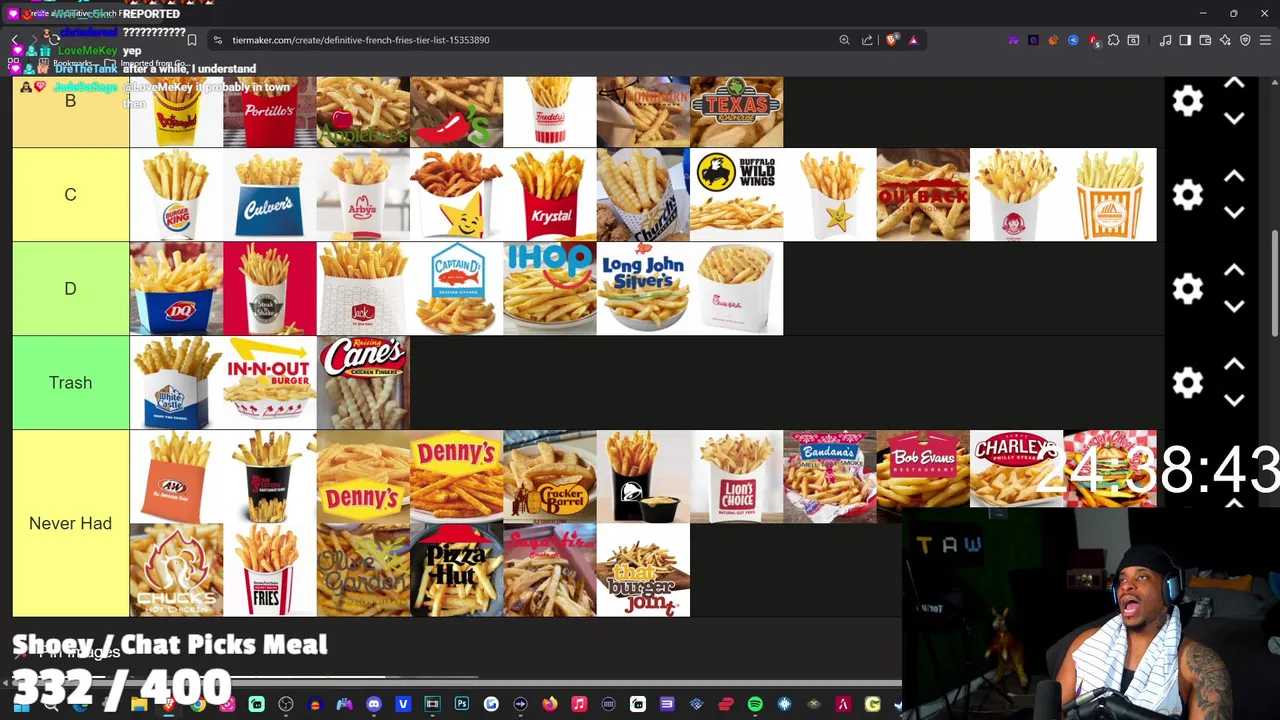Select the Arby's fries image
The width and height of the screenshot is (1280, 720).
pyautogui.click(x=363, y=195)
